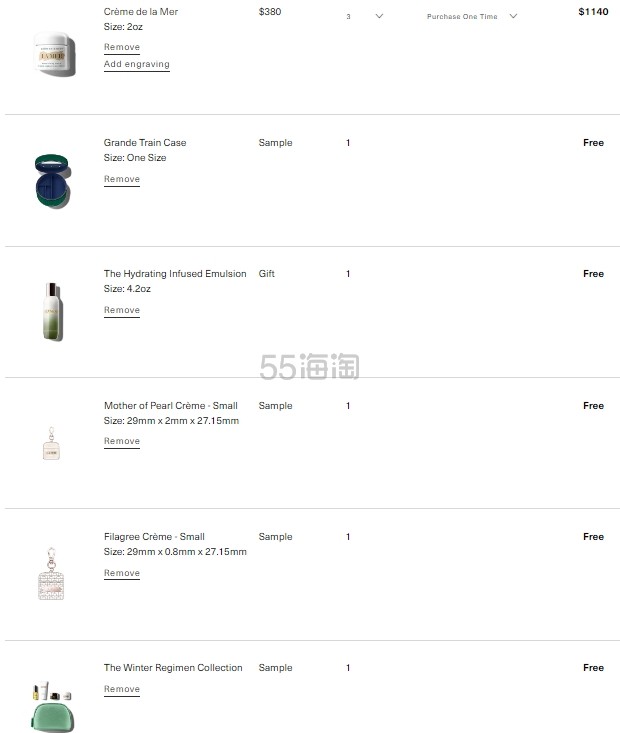
Task: Open Hydrating Infused Emulsion bottle image
Action: coord(52,311)
